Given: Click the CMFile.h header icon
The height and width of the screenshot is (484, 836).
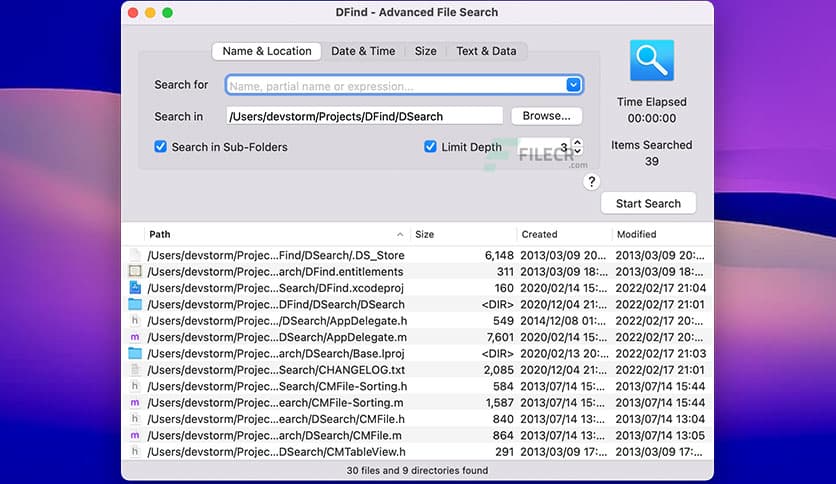Looking at the screenshot, I should click(x=135, y=419).
